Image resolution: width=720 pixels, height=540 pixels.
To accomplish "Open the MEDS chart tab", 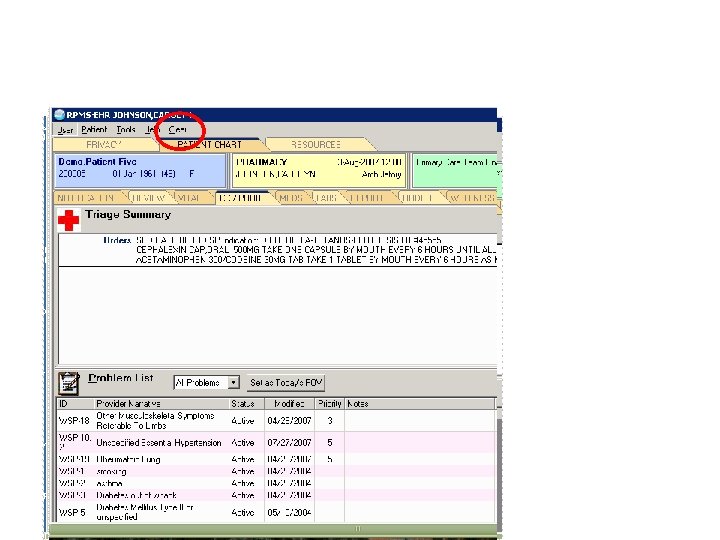I will tap(292, 198).
